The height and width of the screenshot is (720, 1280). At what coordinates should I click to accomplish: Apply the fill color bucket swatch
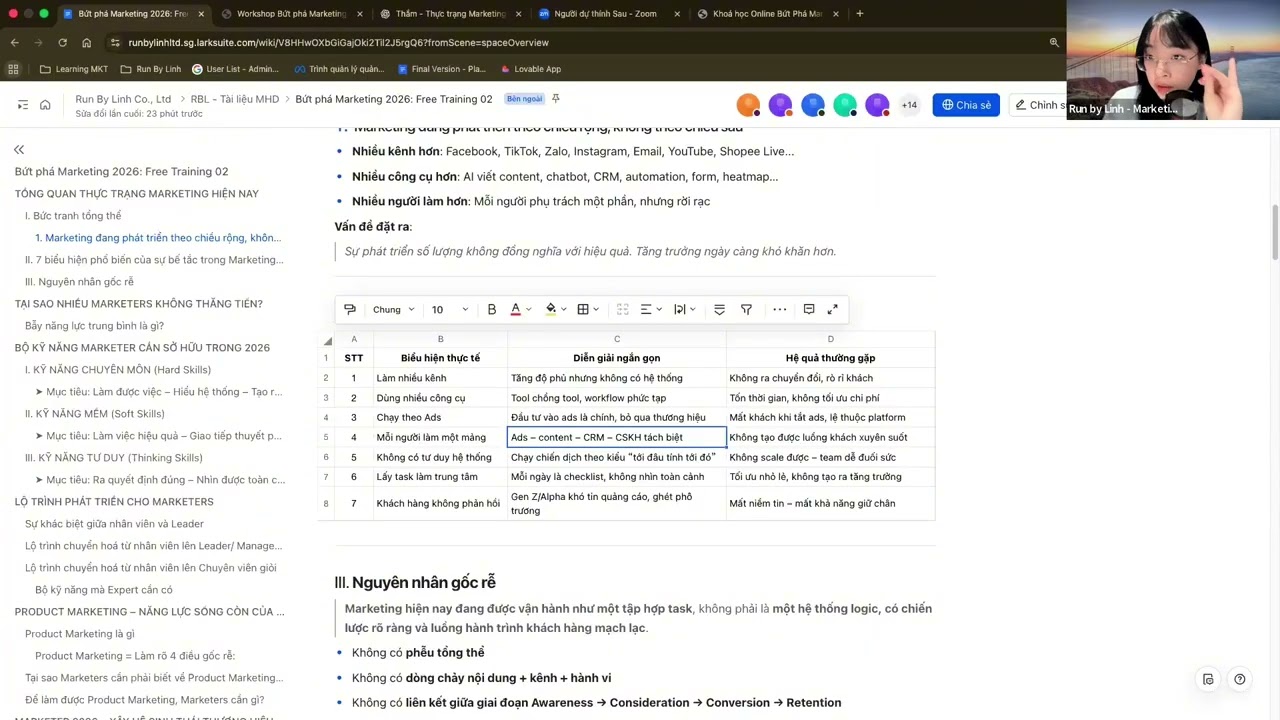coord(550,310)
